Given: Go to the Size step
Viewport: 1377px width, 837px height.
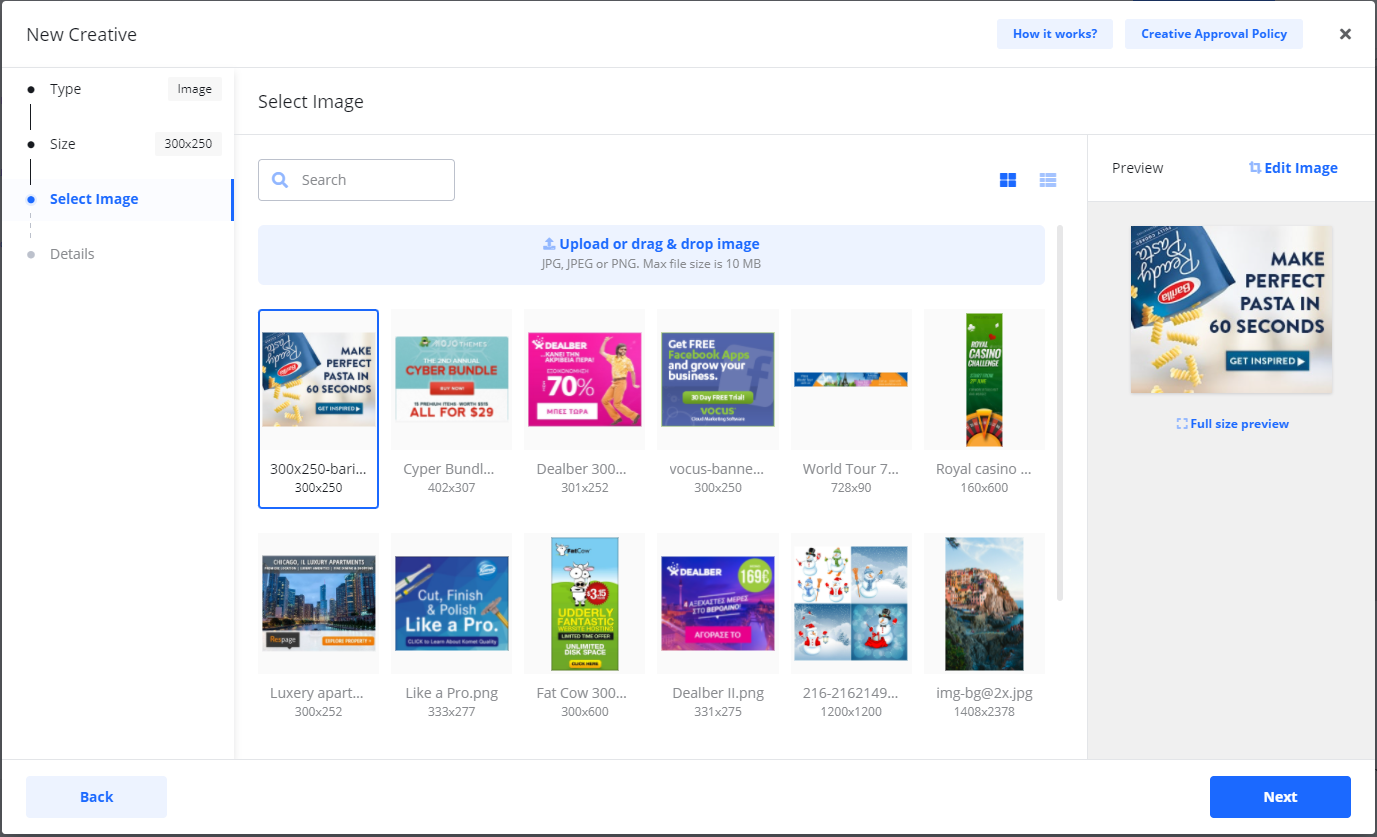Looking at the screenshot, I should [x=63, y=144].
